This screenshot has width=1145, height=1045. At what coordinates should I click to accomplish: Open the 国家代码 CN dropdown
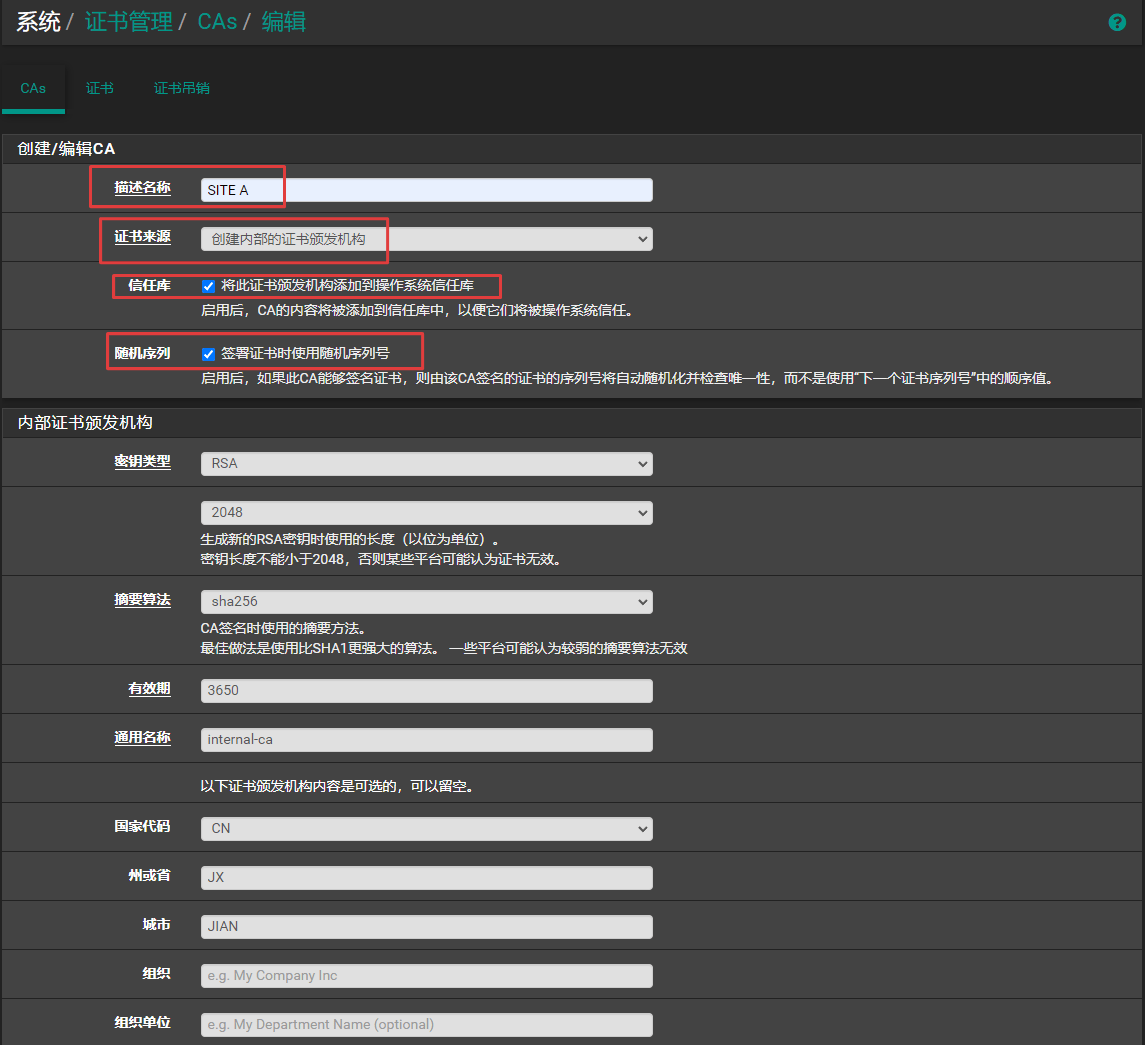point(426,829)
